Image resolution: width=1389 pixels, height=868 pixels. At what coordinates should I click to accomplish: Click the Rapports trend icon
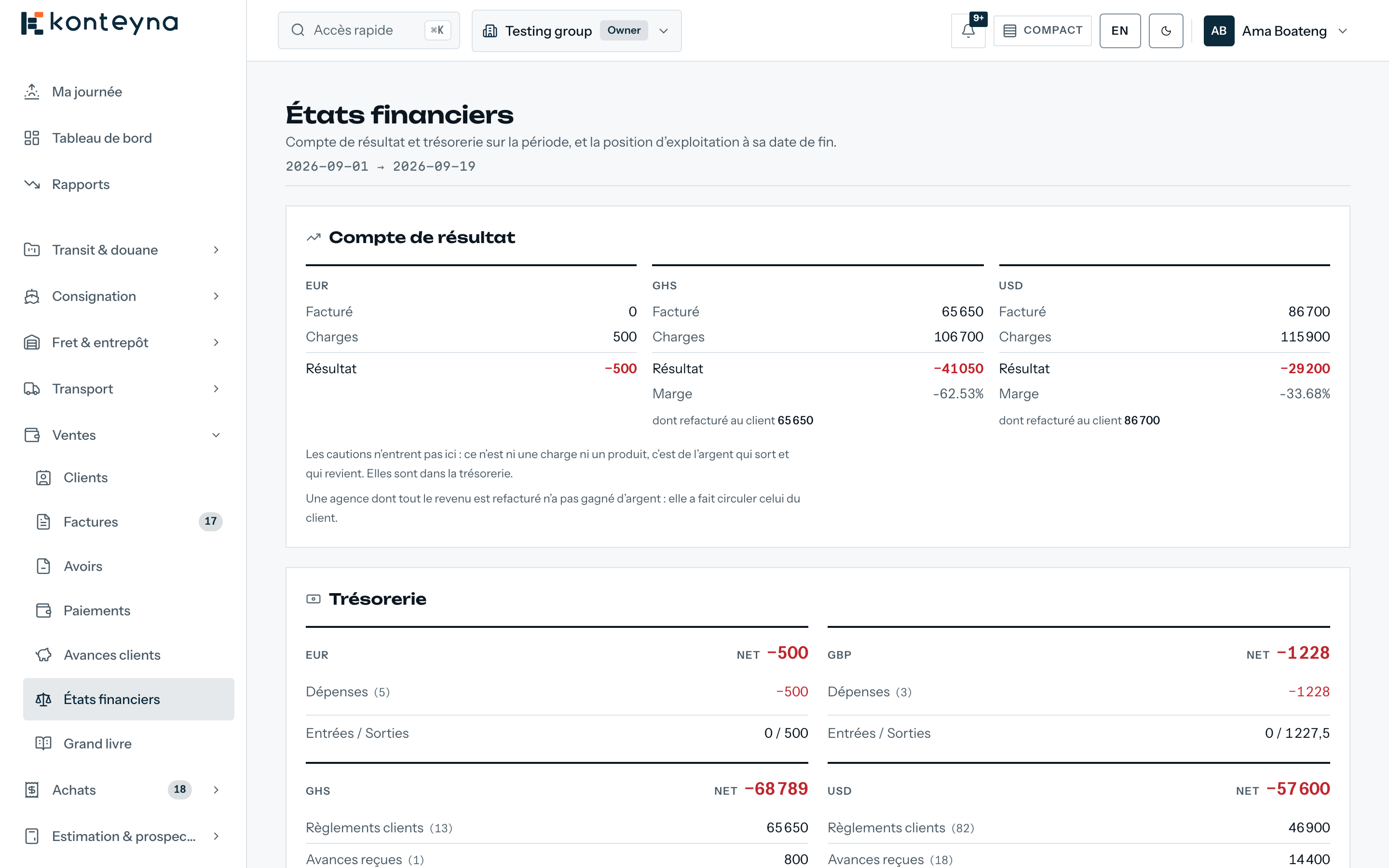click(x=32, y=184)
